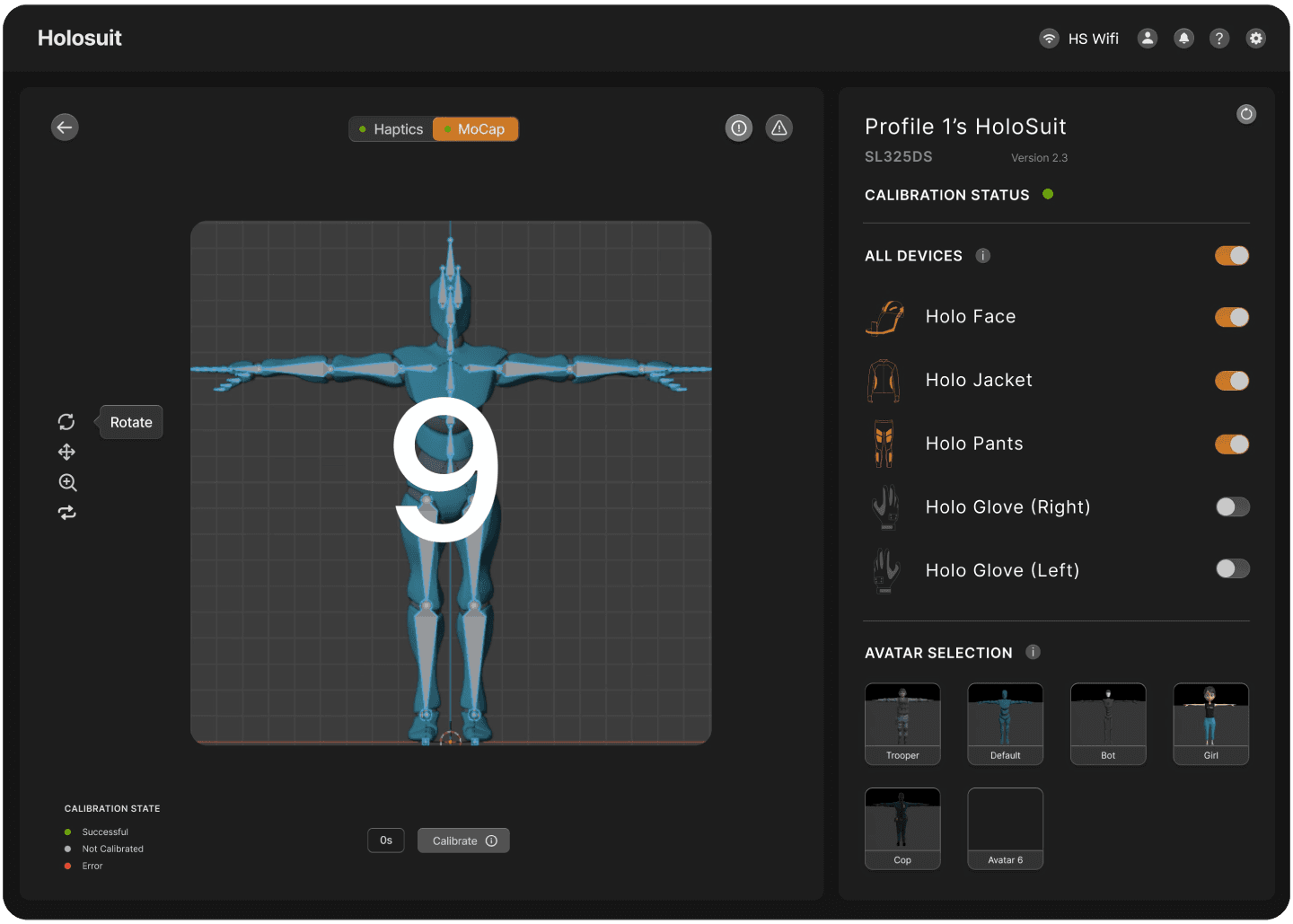This screenshot has height=924, width=1293.
Task: Click the swap/flip view tool icon
Action: click(x=67, y=513)
